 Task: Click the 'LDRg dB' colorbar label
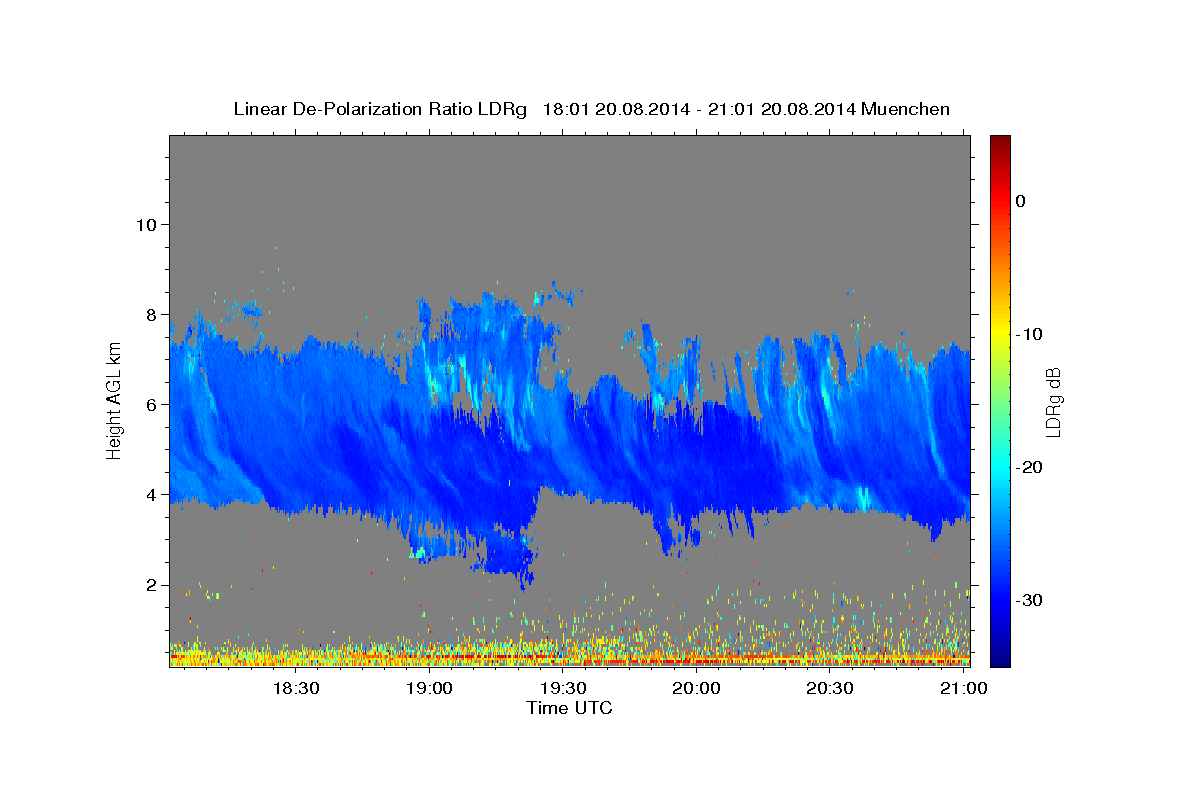(x=1052, y=403)
